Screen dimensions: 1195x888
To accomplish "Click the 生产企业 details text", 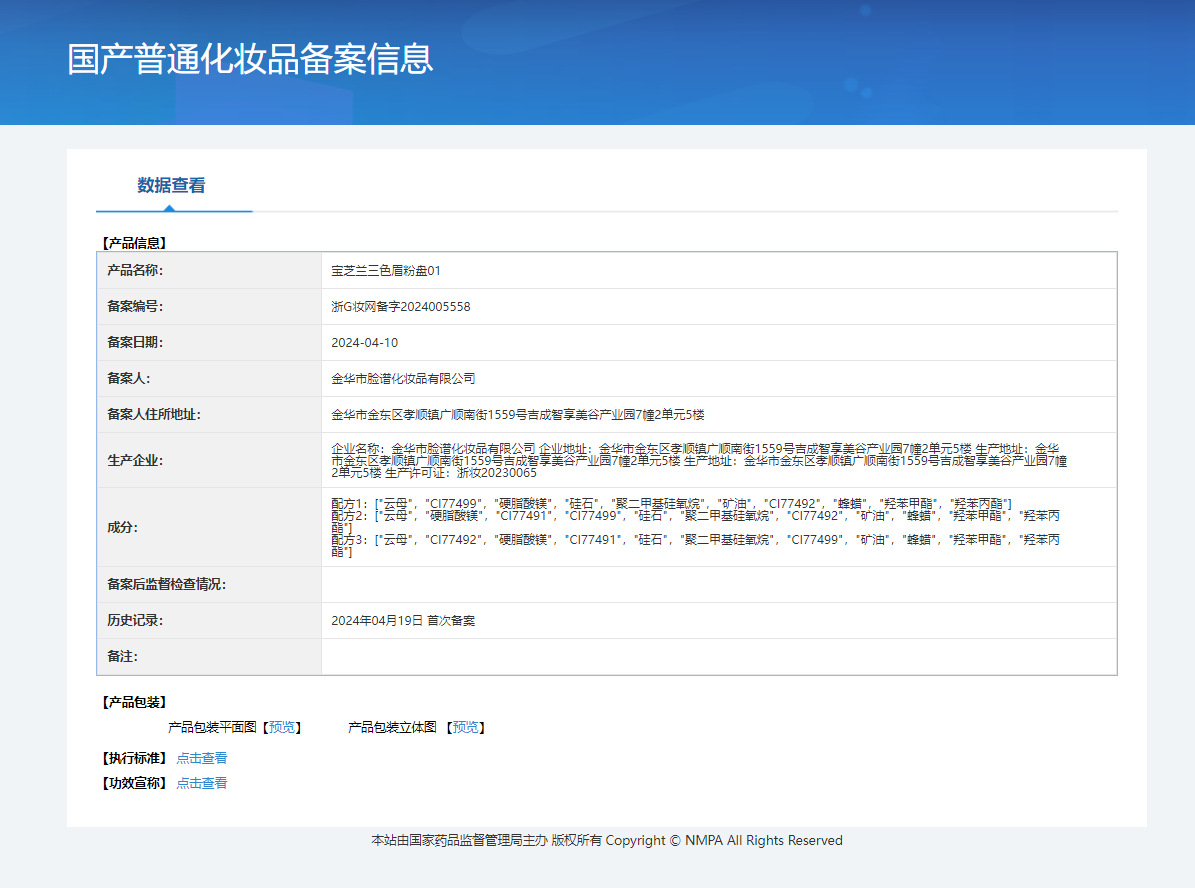I will (x=699, y=460).
